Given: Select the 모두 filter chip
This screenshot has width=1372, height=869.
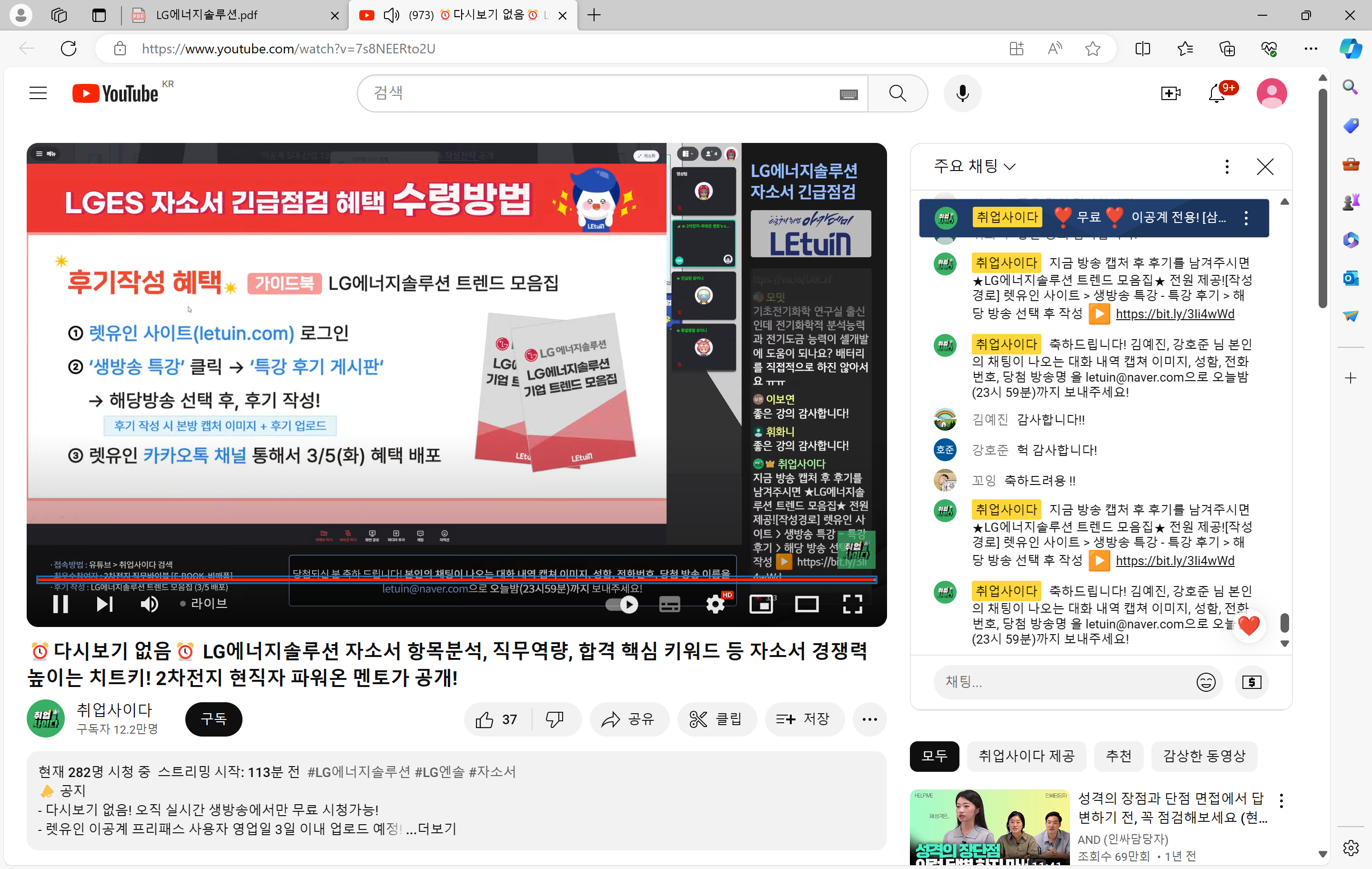Looking at the screenshot, I should tap(934, 756).
